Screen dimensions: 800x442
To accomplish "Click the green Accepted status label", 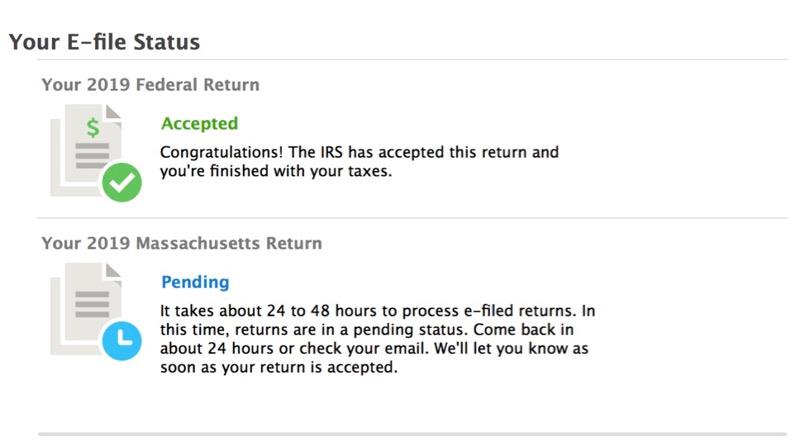I will pos(199,124).
